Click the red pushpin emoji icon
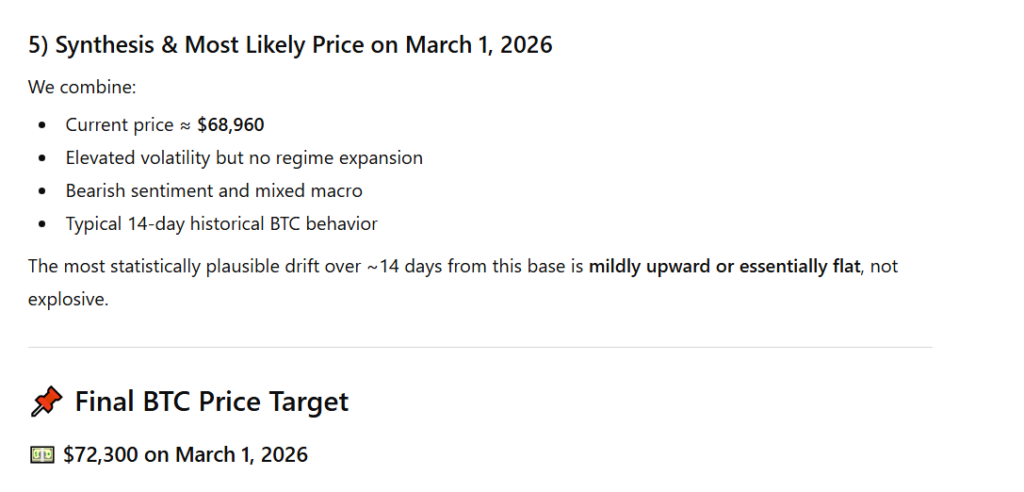Viewport: 1024px width, 492px height. pos(45,402)
